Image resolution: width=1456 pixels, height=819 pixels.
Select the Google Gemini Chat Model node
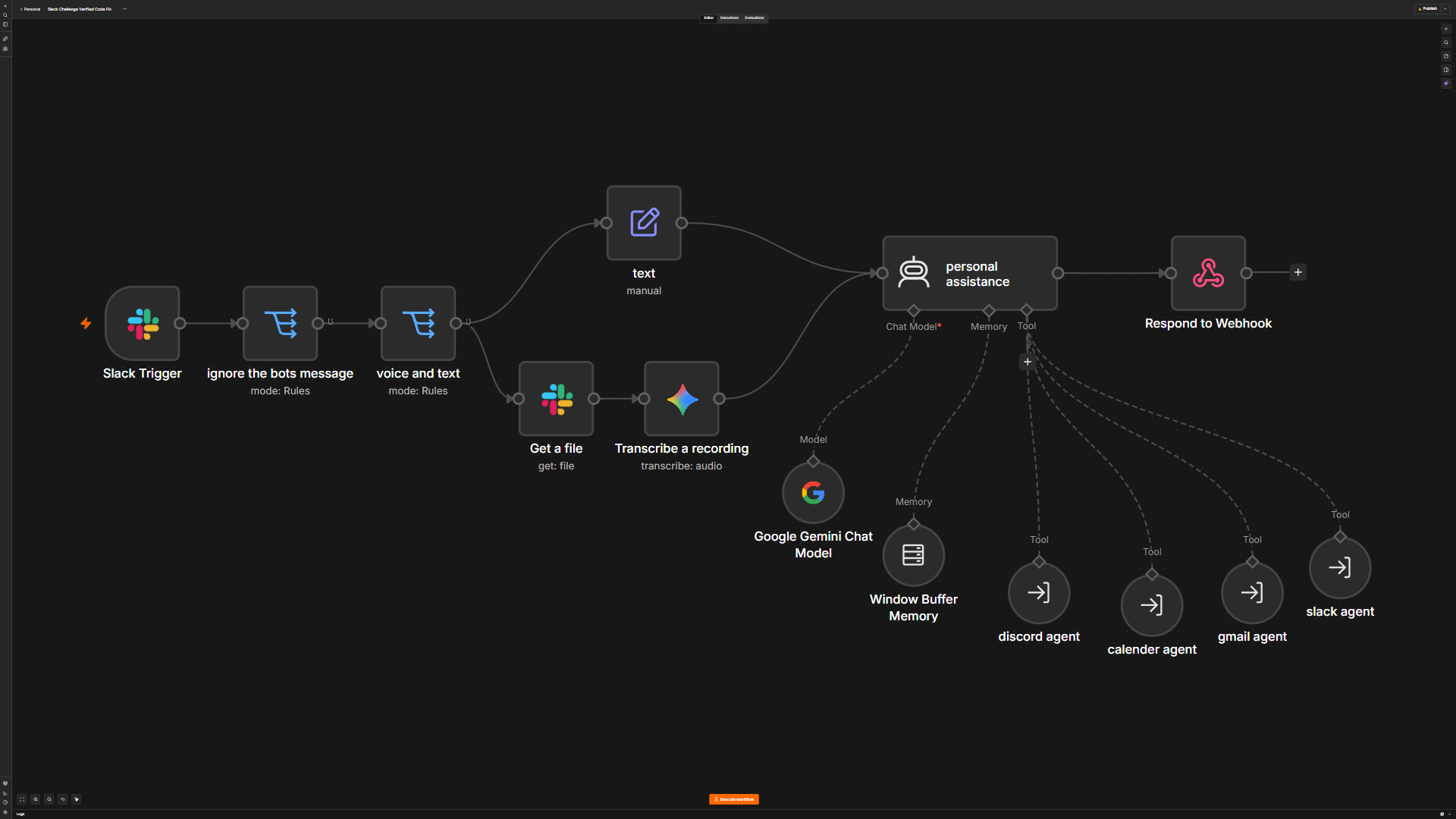(x=813, y=493)
